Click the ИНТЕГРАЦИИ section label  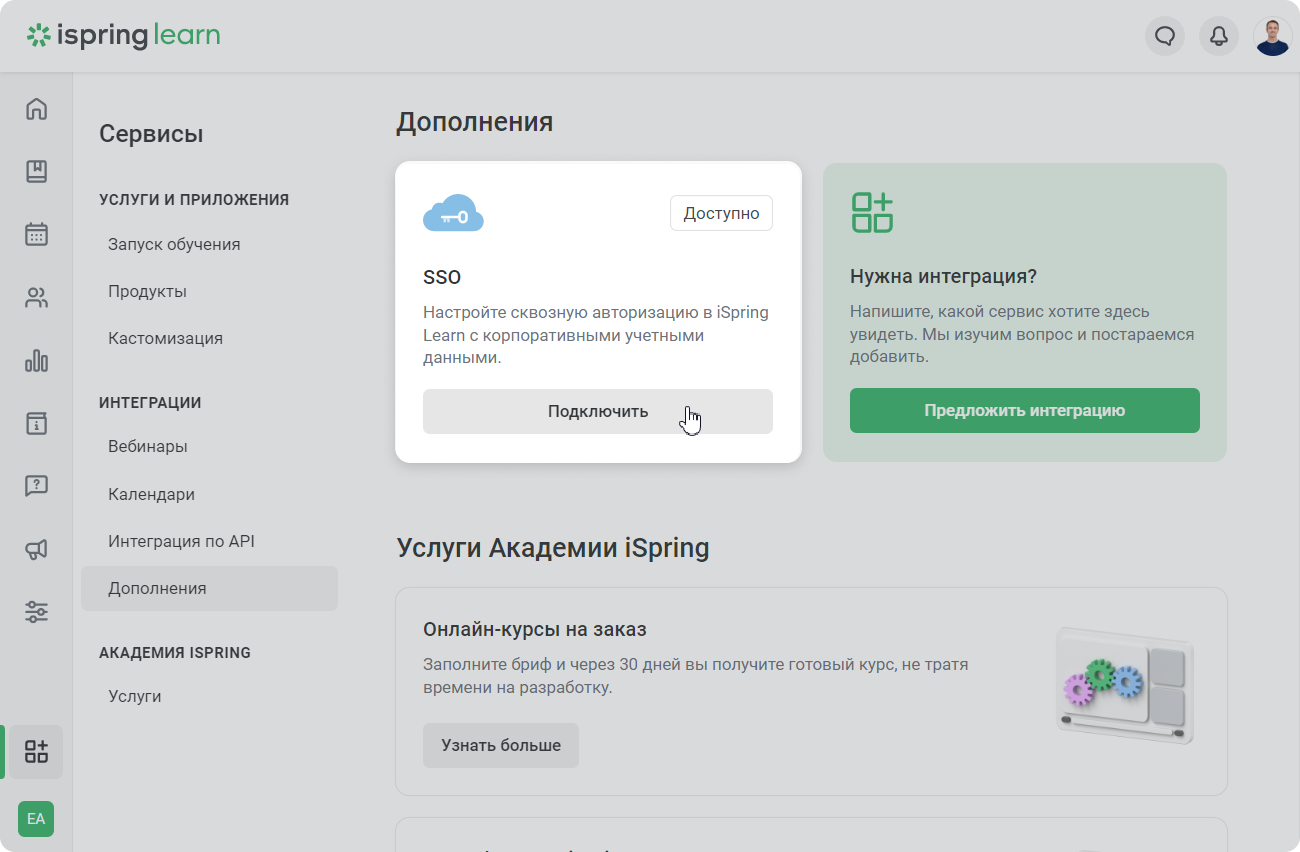point(150,402)
